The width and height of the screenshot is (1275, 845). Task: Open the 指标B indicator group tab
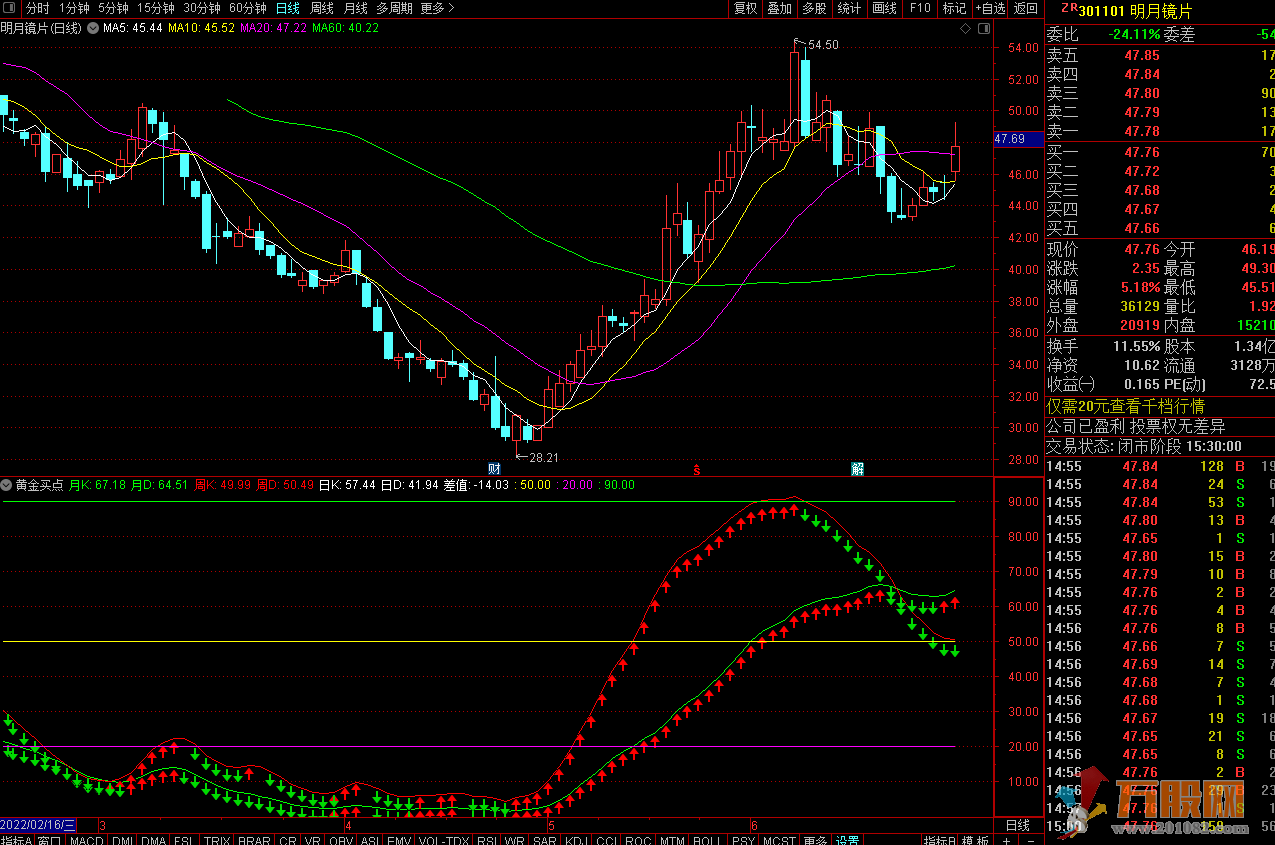pos(940,841)
